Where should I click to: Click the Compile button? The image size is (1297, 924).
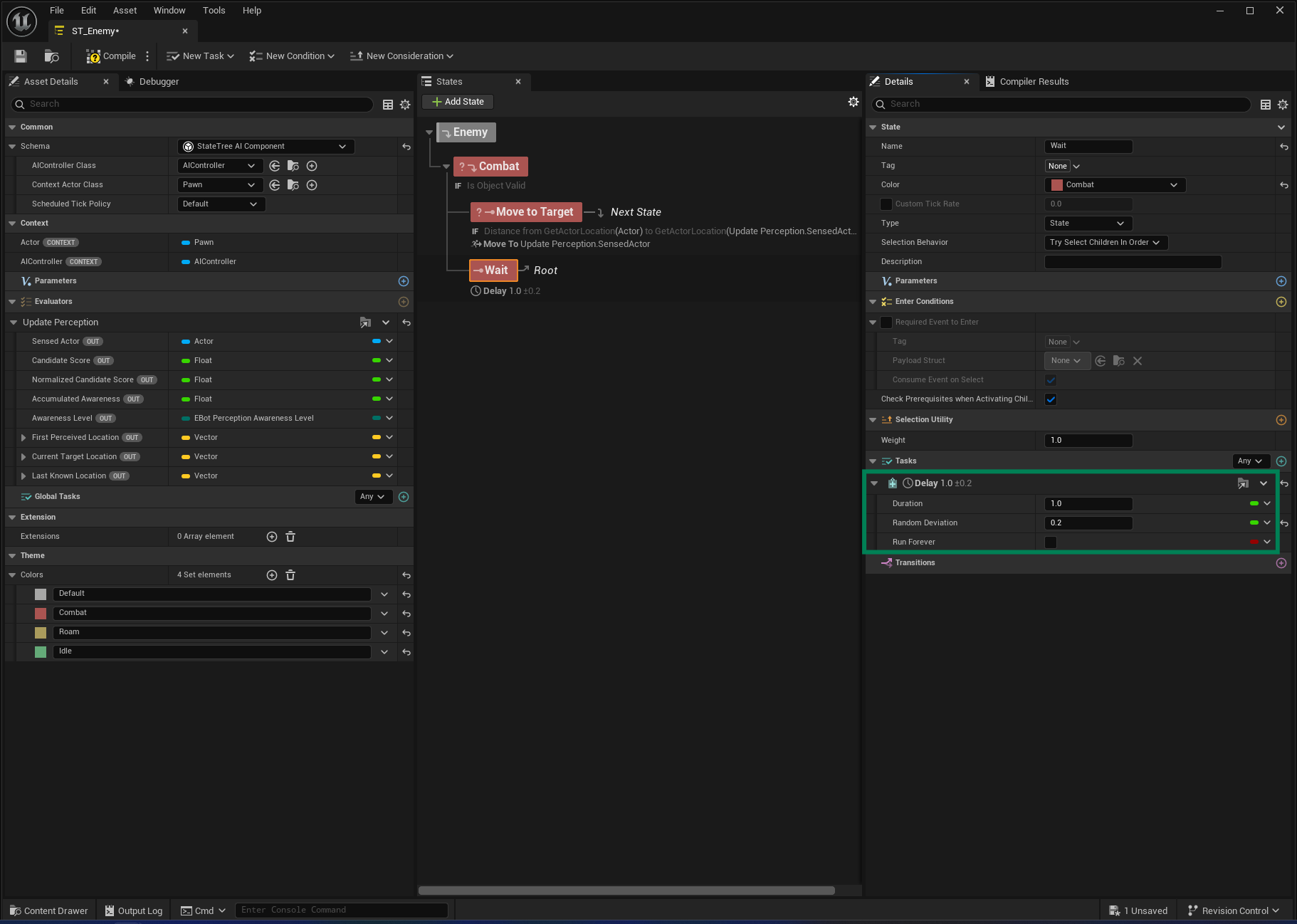tap(111, 56)
